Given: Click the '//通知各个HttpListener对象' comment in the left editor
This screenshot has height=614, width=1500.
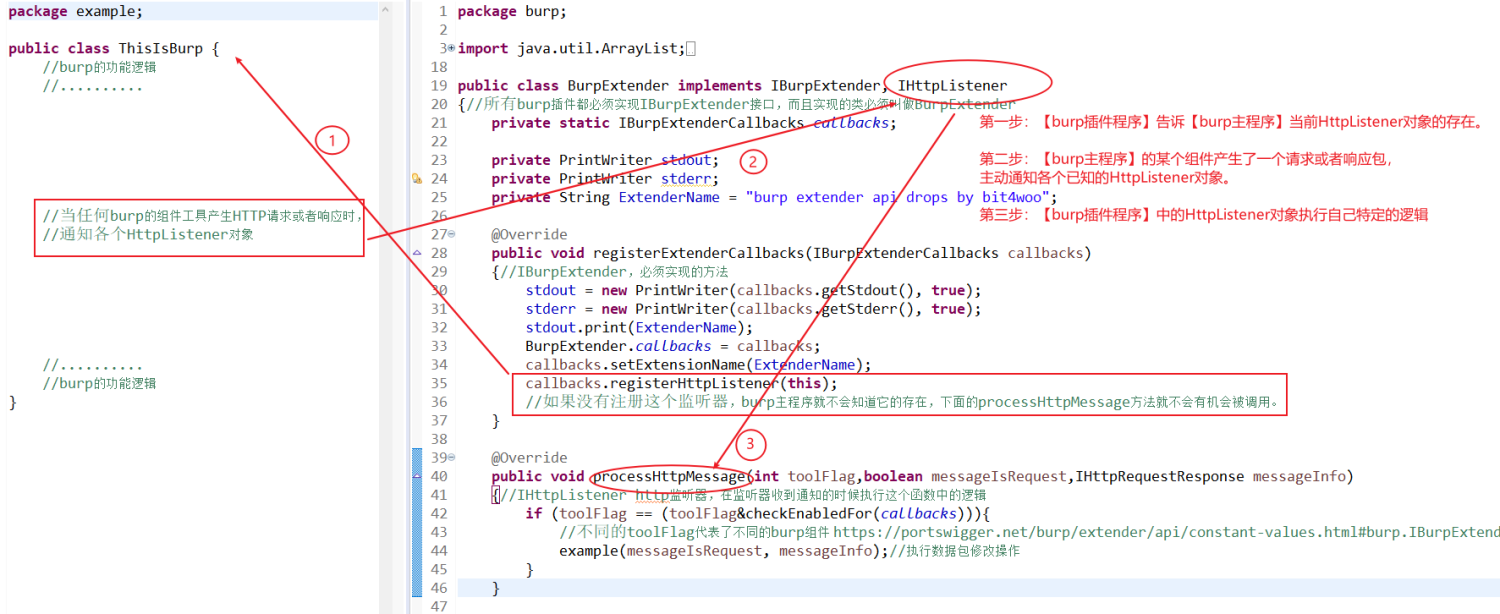Looking at the screenshot, I should tap(148, 234).
